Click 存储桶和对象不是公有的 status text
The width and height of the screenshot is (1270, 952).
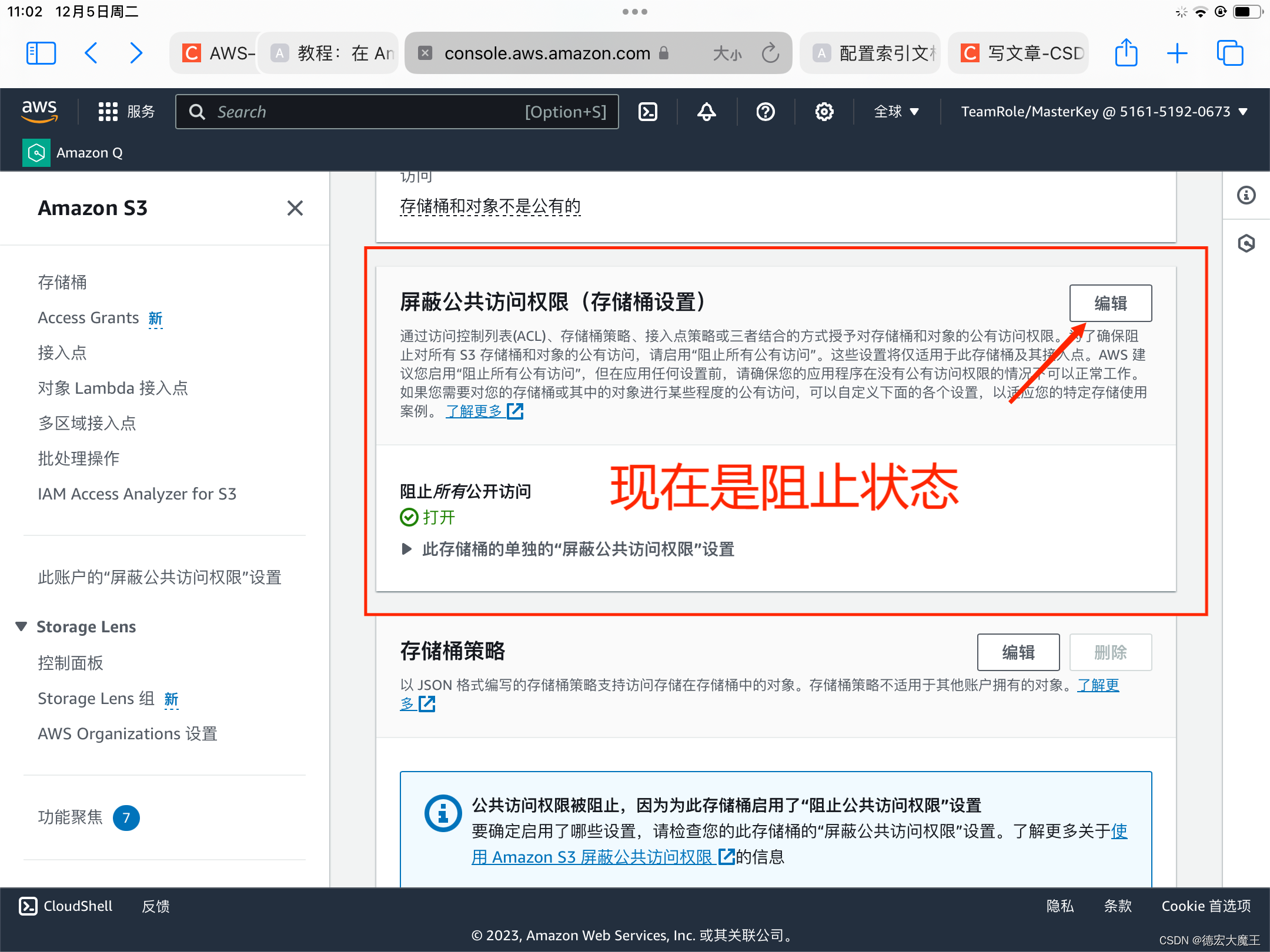coord(490,206)
